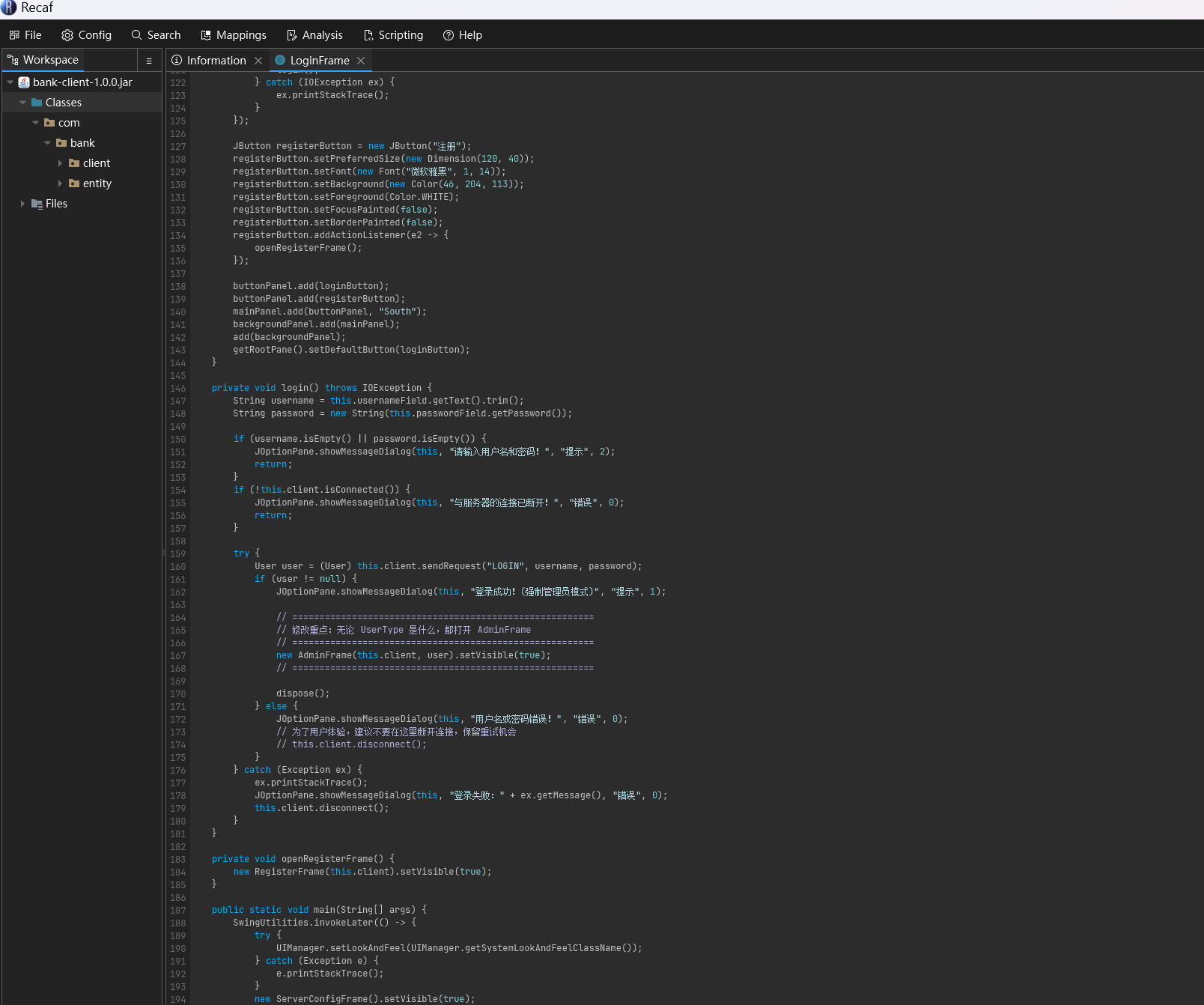Open the Analysis menu
This screenshot has width=1204, height=1005.
pyautogui.click(x=314, y=35)
